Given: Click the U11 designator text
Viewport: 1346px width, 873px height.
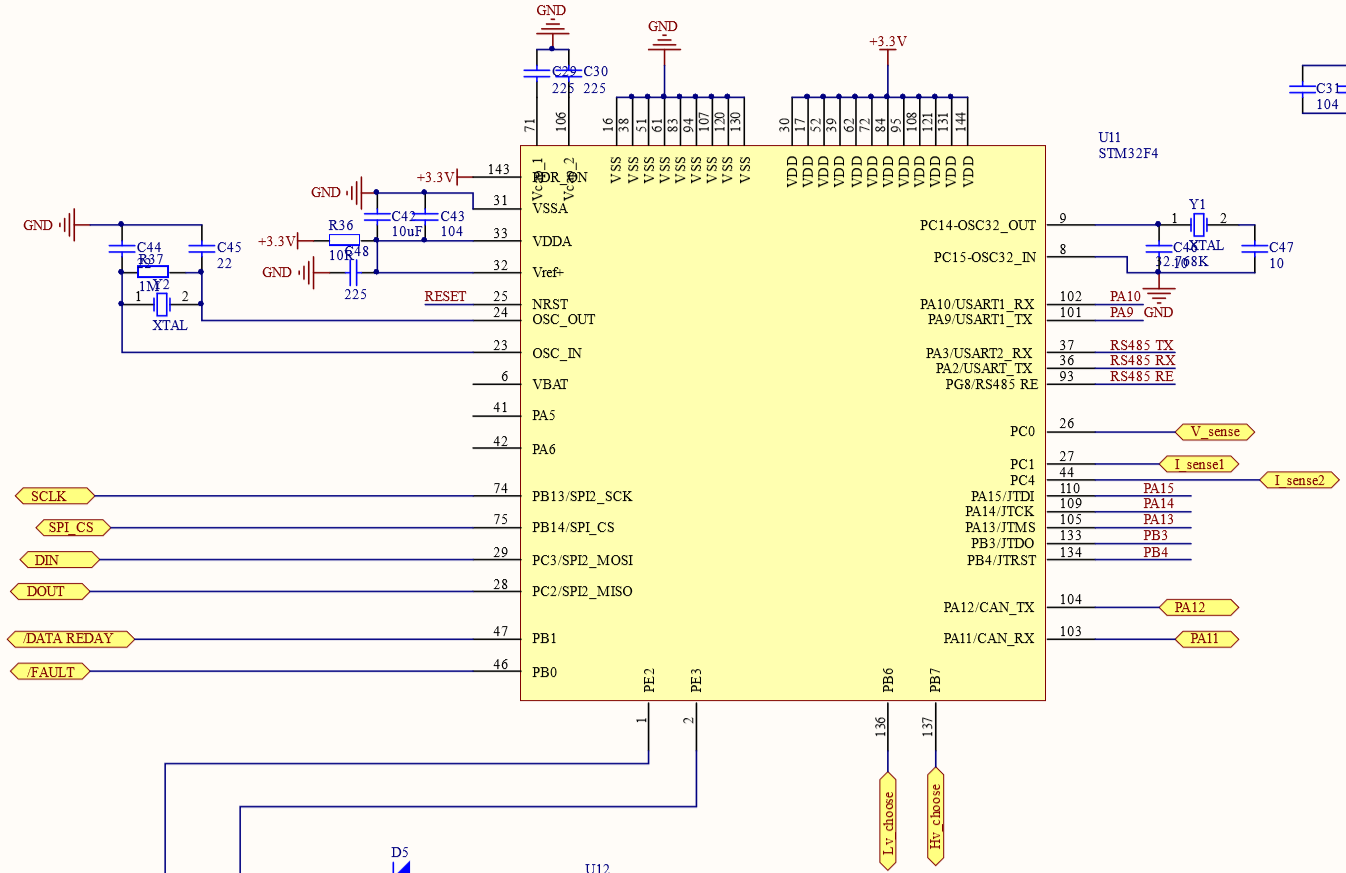Looking at the screenshot, I should point(1109,138).
